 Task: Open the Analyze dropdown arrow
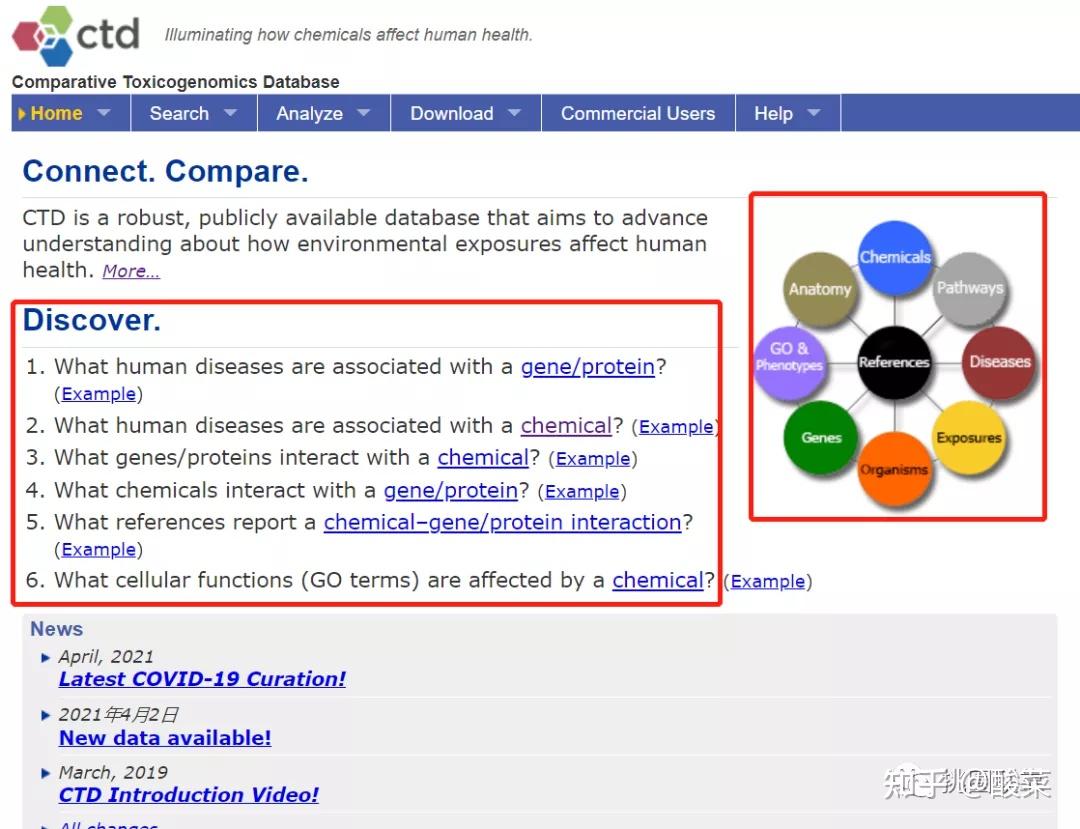pyautogui.click(x=364, y=112)
